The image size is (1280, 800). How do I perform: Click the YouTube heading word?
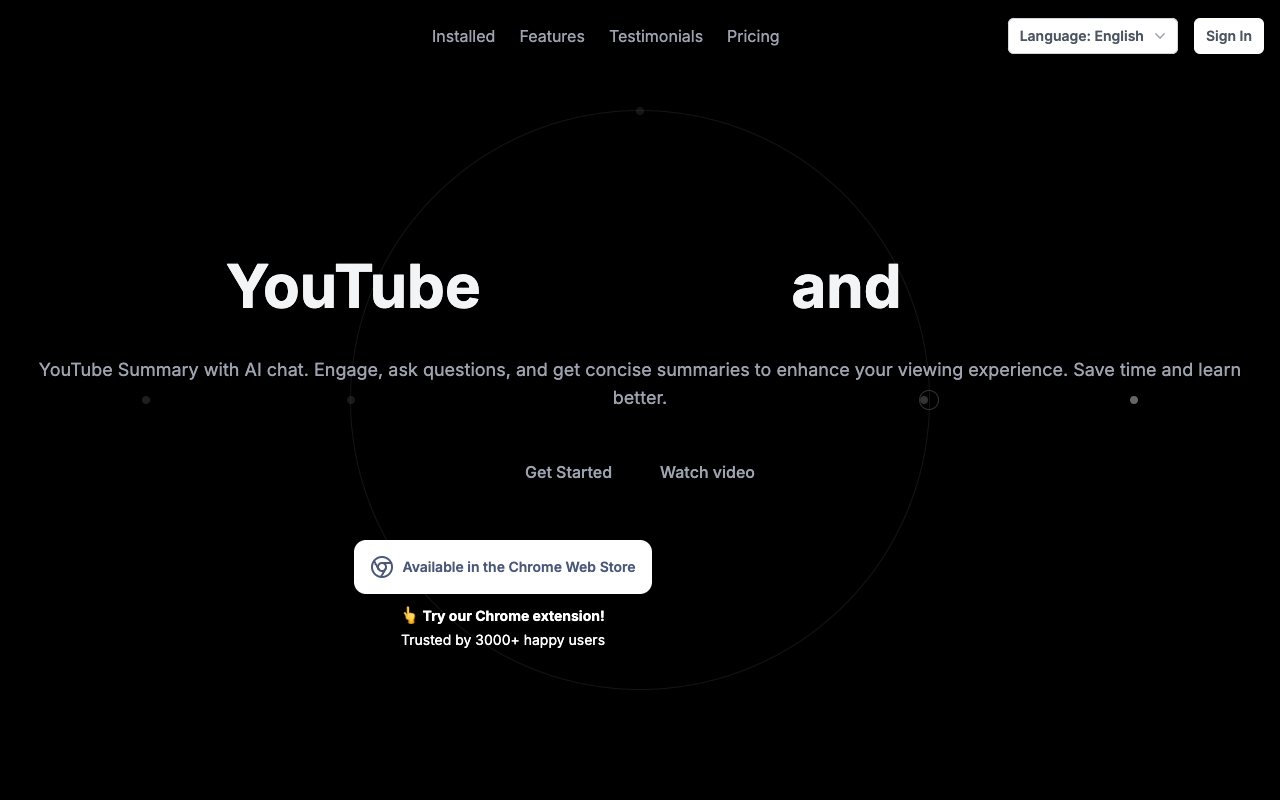(353, 287)
